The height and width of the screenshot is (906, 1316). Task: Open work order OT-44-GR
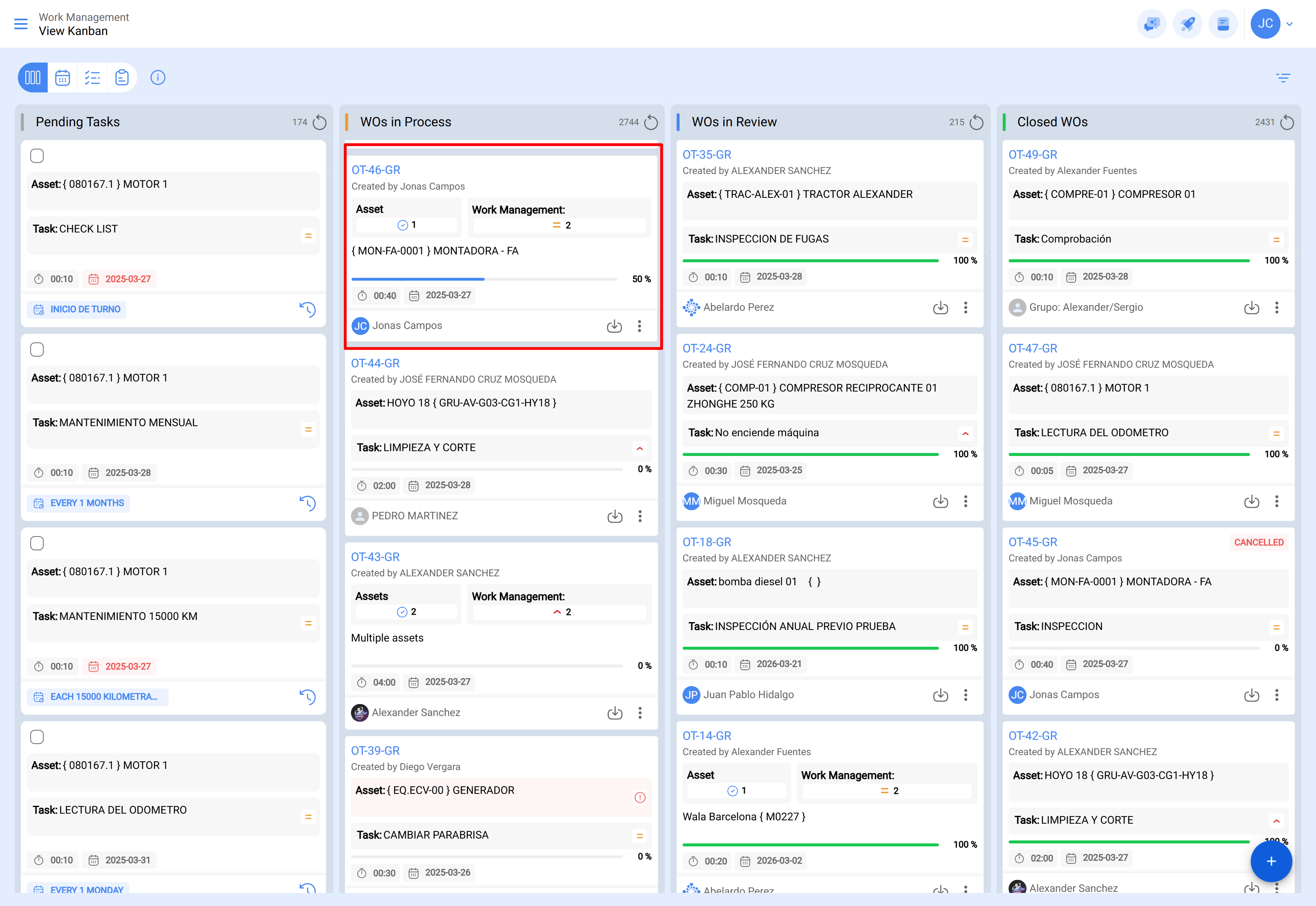coord(375,363)
